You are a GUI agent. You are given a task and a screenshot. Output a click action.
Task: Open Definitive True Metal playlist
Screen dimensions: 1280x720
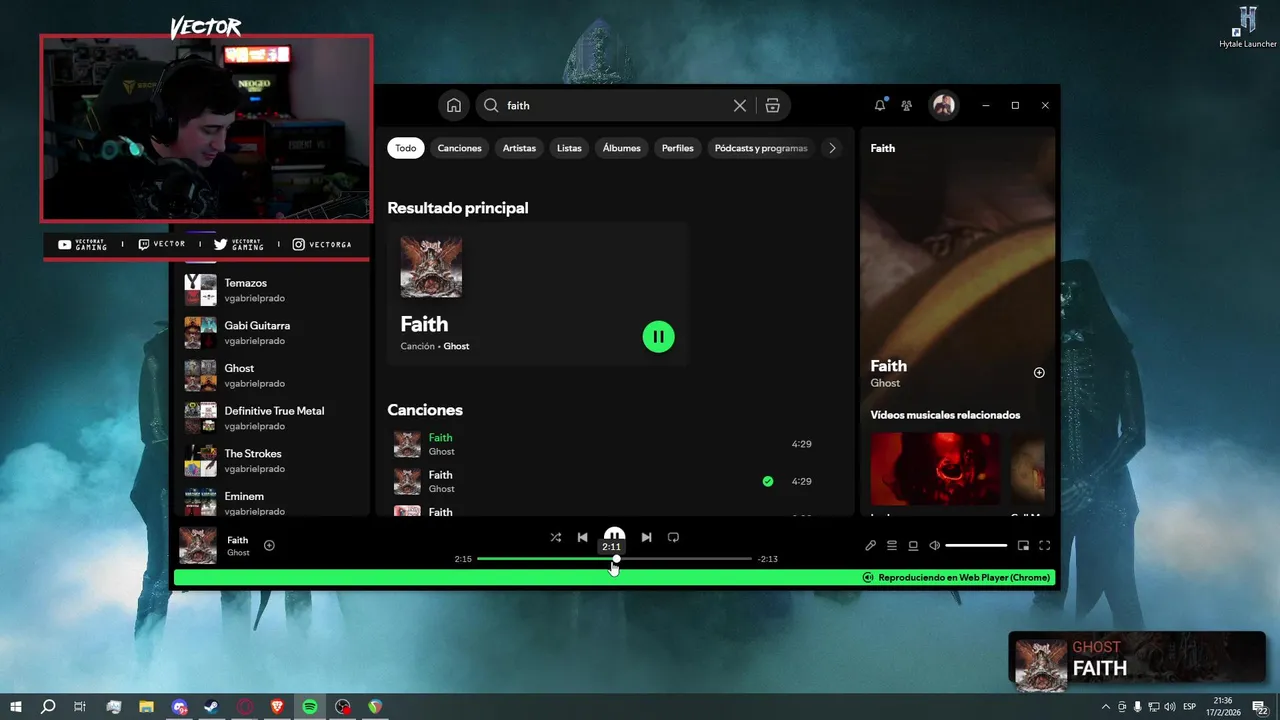click(x=270, y=418)
